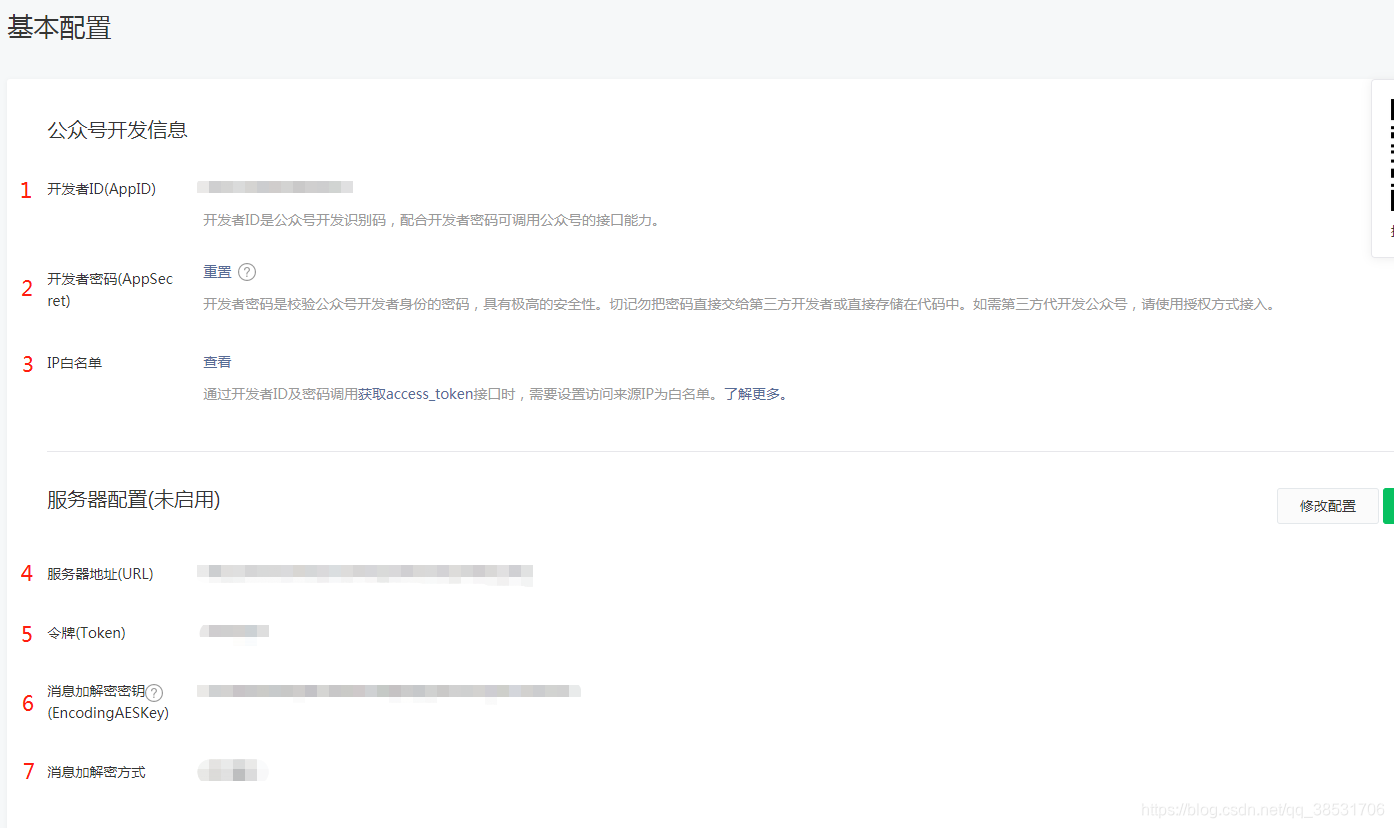Click the AppSecret security description text
This screenshot has width=1394, height=828.
point(740,304)
